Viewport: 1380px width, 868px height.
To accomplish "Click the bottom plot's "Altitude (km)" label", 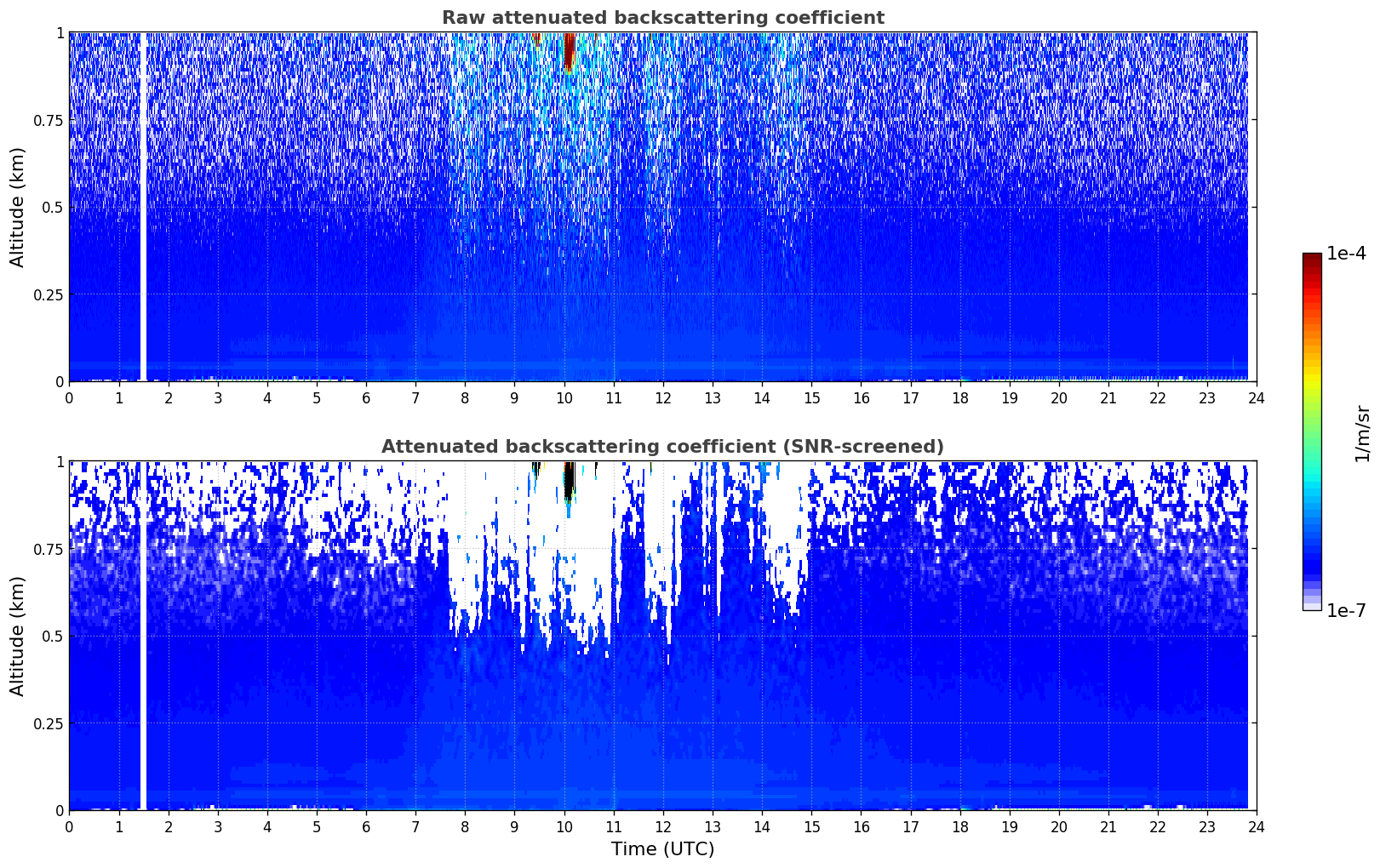I will tap(18, 636).
